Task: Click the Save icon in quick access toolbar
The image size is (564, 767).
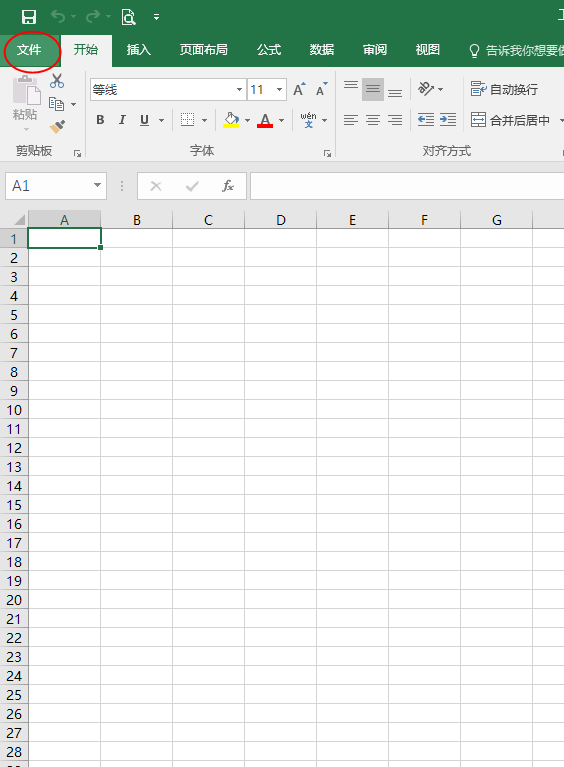Action: coord(29,17)
